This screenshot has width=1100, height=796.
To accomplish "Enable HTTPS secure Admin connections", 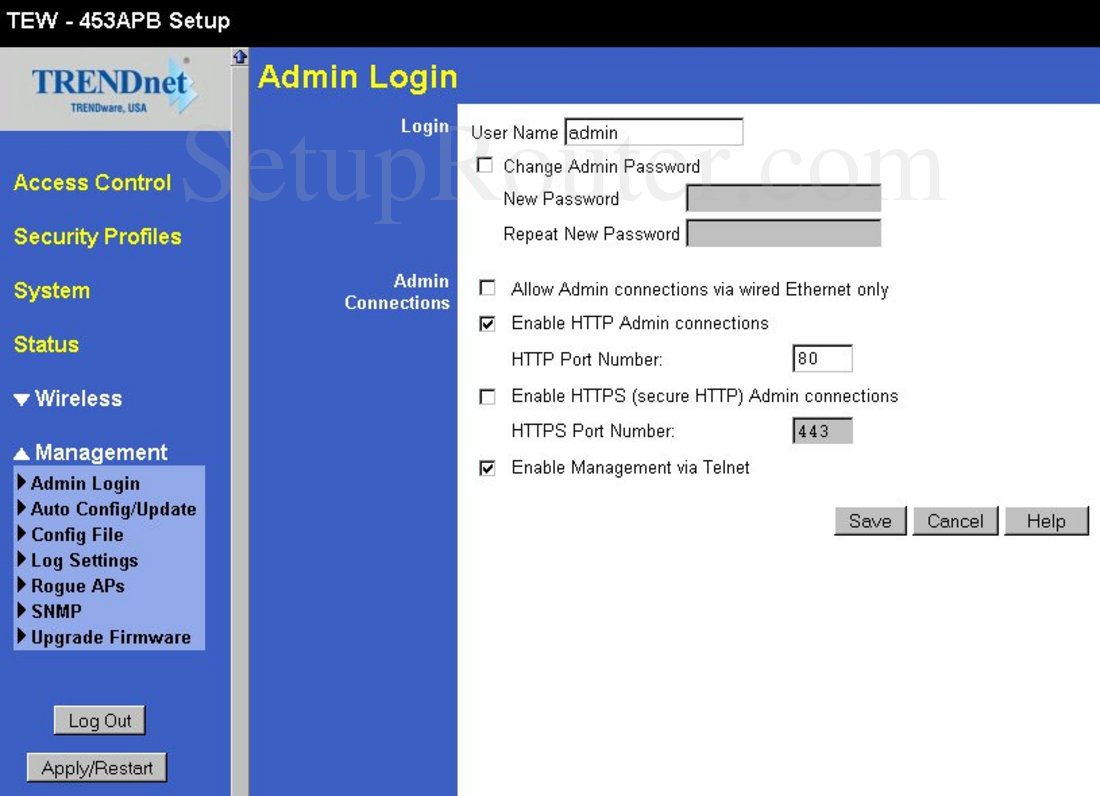I will [x=487, y=396].
